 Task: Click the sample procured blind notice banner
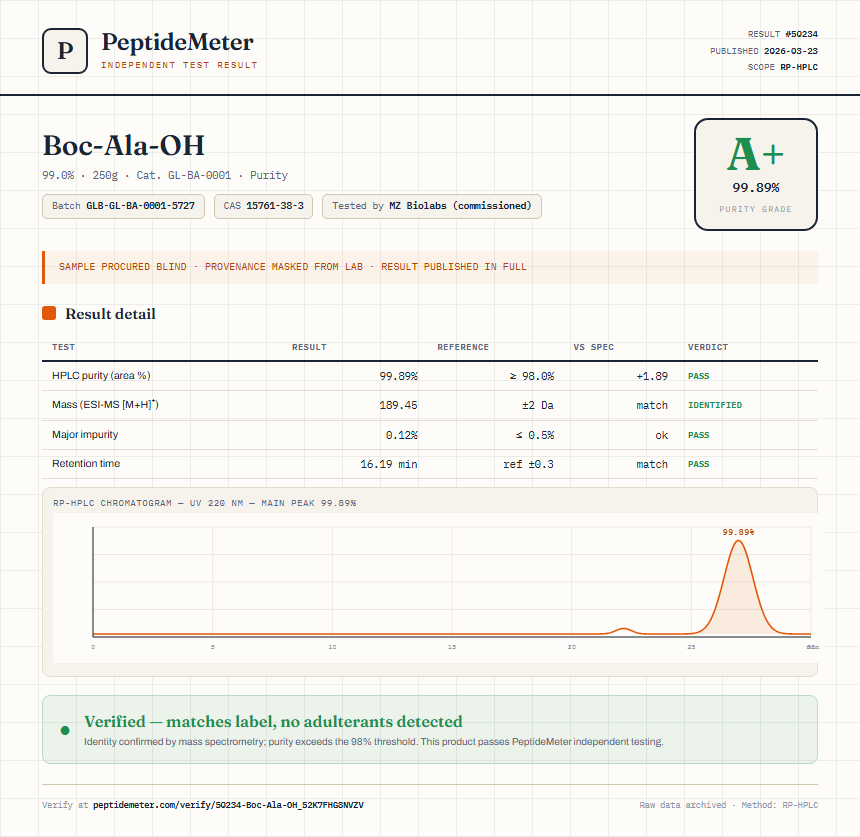point(430,267)
